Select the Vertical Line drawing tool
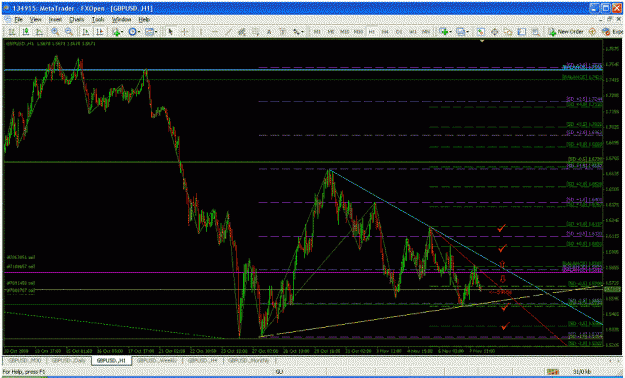The width and height of the screenshot is (625, 378). (x=201, y=32)
